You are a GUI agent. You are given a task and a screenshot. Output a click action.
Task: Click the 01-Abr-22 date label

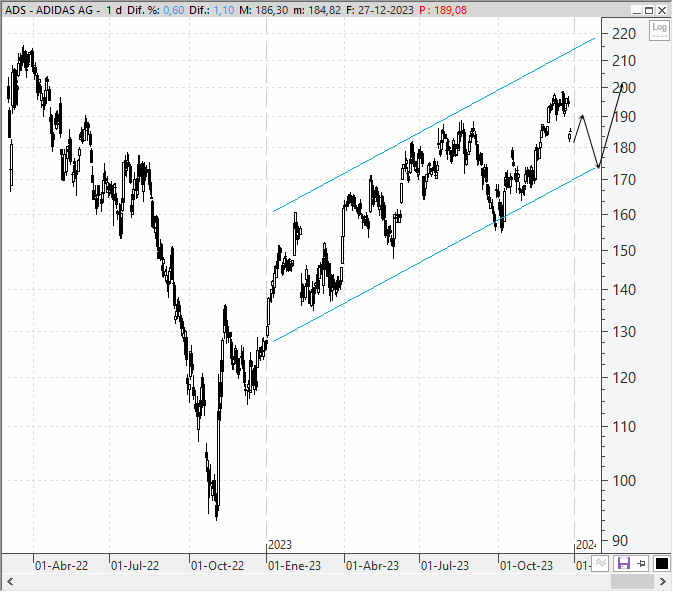[61, 566]
